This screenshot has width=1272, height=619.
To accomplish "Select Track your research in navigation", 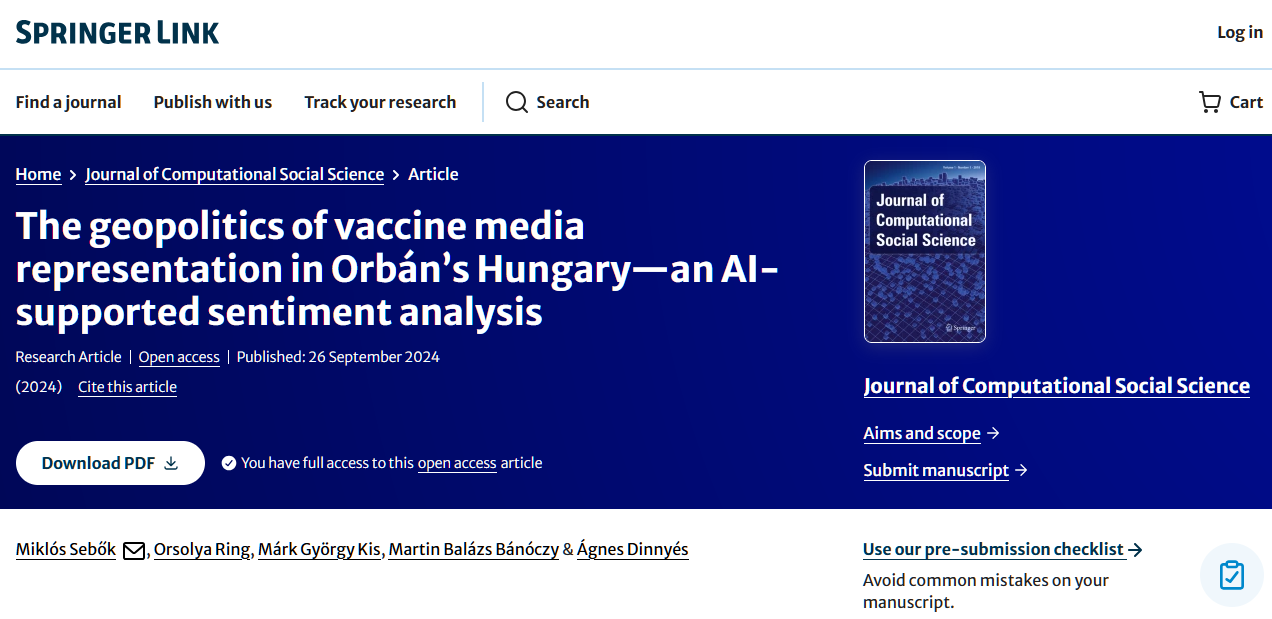I will 380,102.
